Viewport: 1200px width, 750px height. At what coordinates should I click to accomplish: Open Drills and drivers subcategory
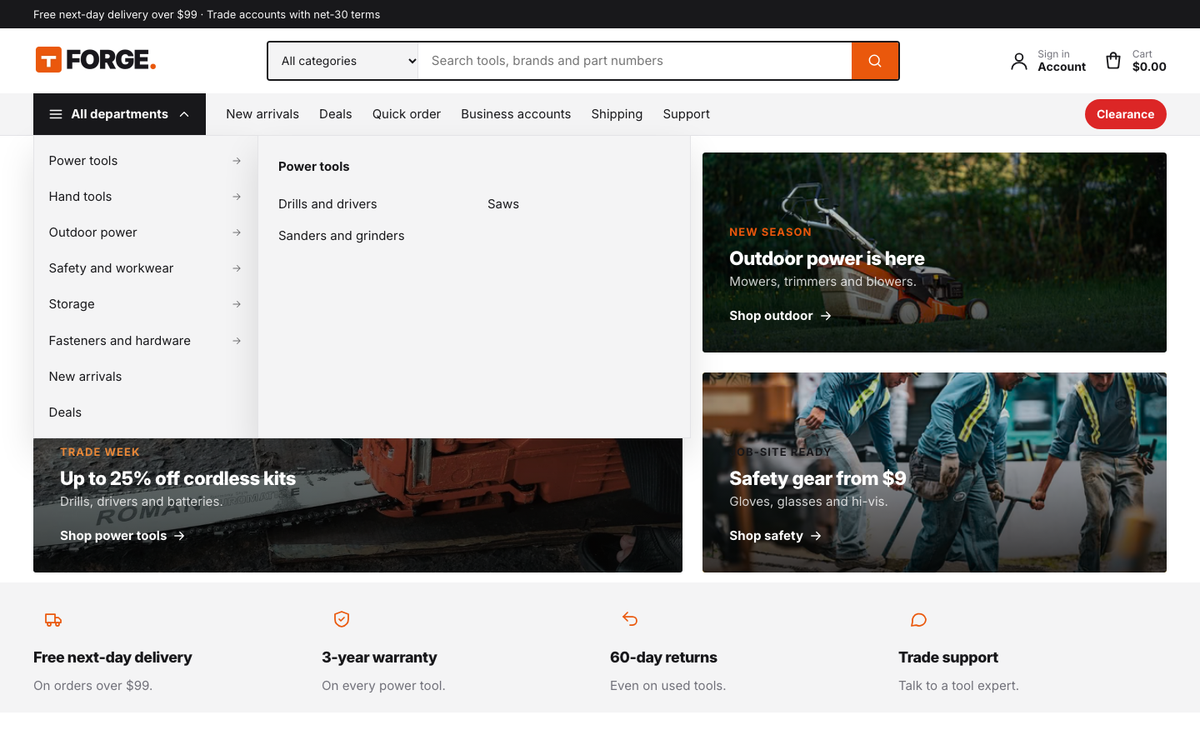click(x=328, y=204)
